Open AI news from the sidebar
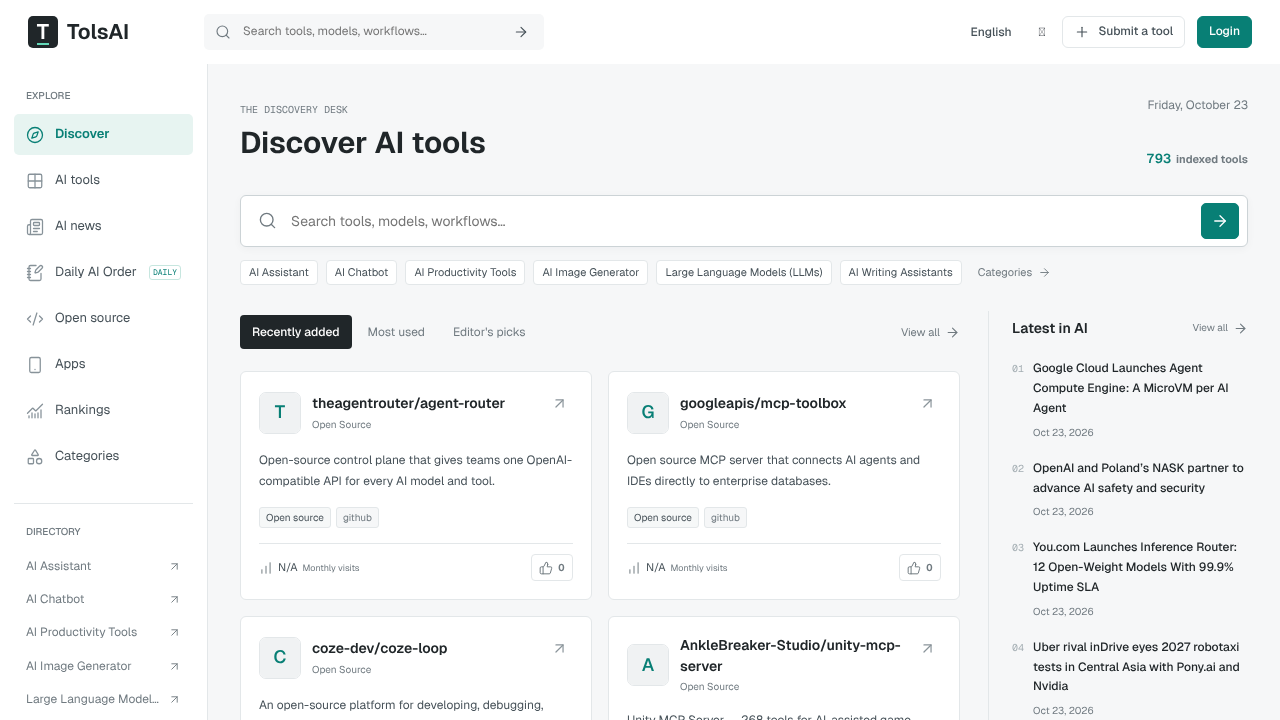 pos(103,226)
